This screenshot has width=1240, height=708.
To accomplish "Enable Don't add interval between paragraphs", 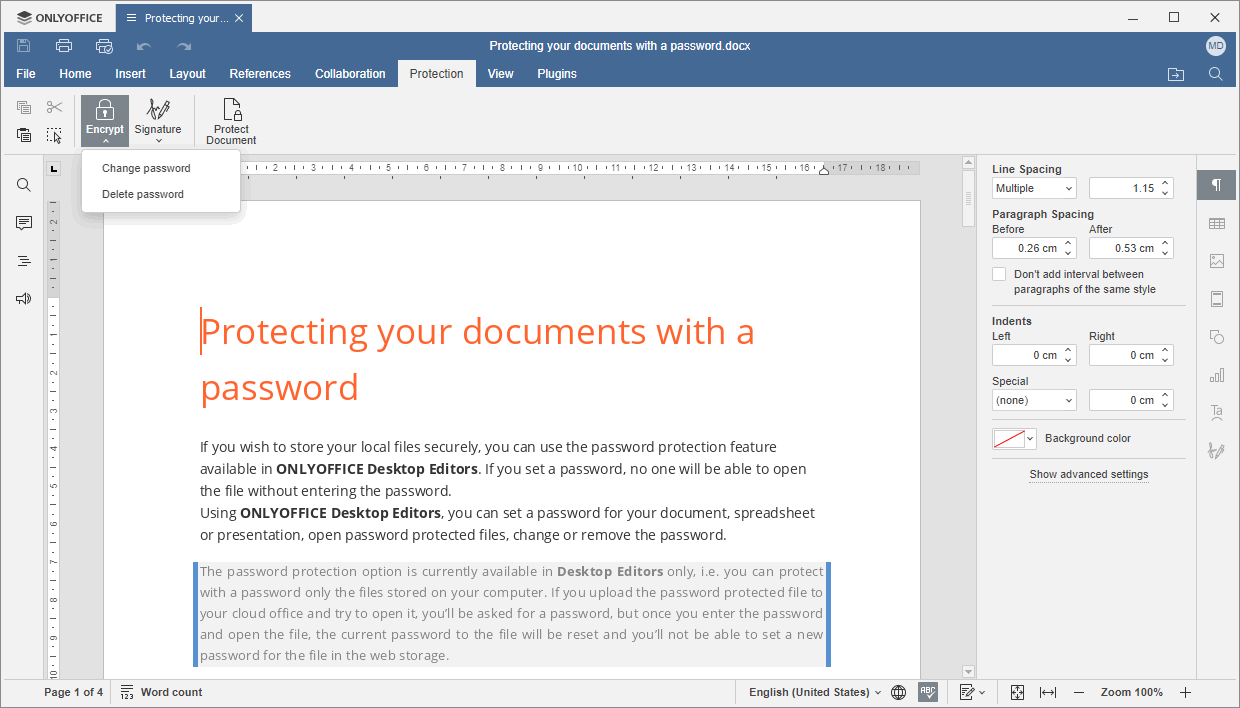I will pos(998,273).
